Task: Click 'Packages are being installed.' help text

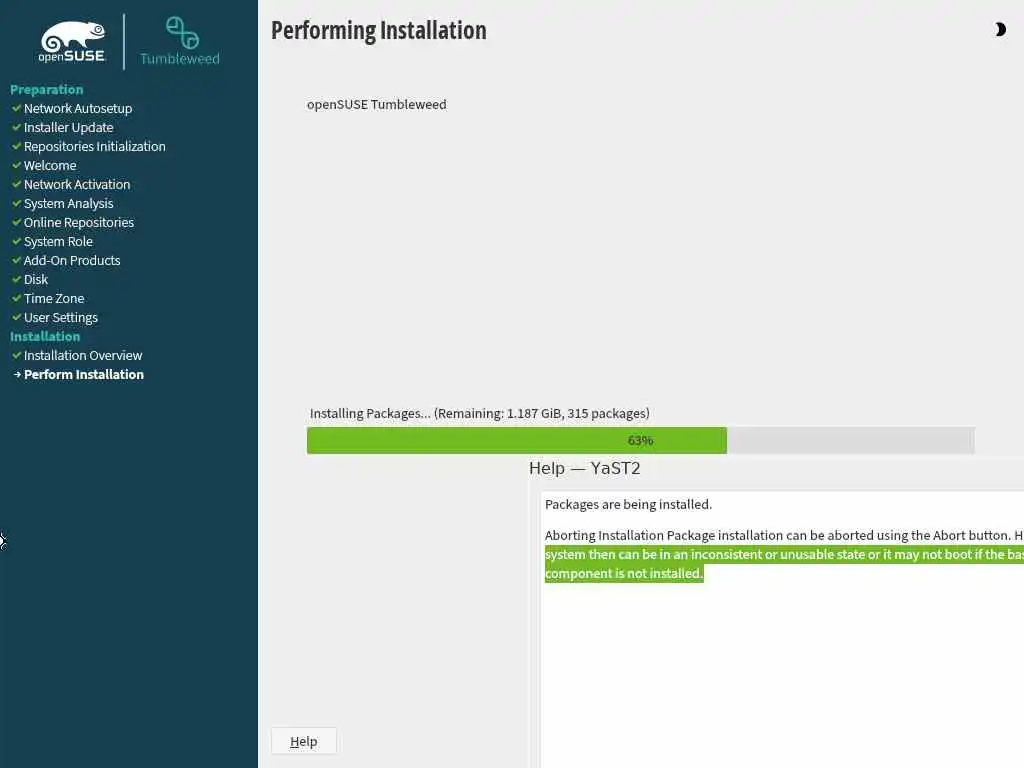Action: pyautogui.click(x=628, y=504)
